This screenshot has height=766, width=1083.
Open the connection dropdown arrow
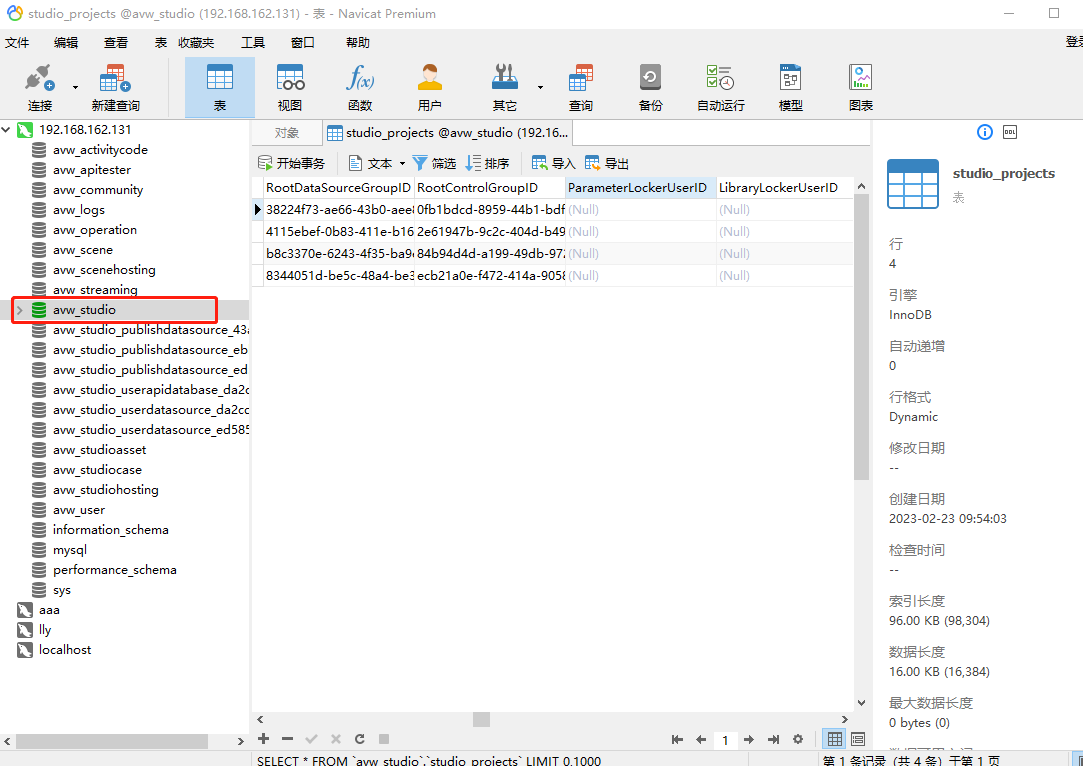(75, 87)
